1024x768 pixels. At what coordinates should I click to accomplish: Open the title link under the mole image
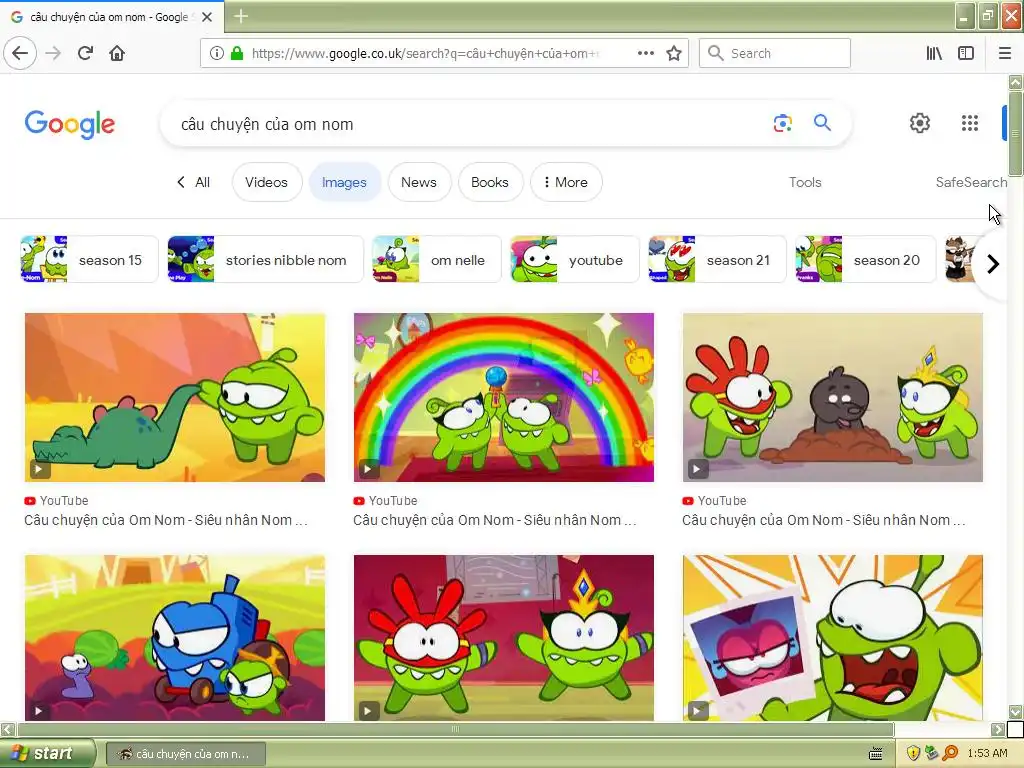coord(824,520)
